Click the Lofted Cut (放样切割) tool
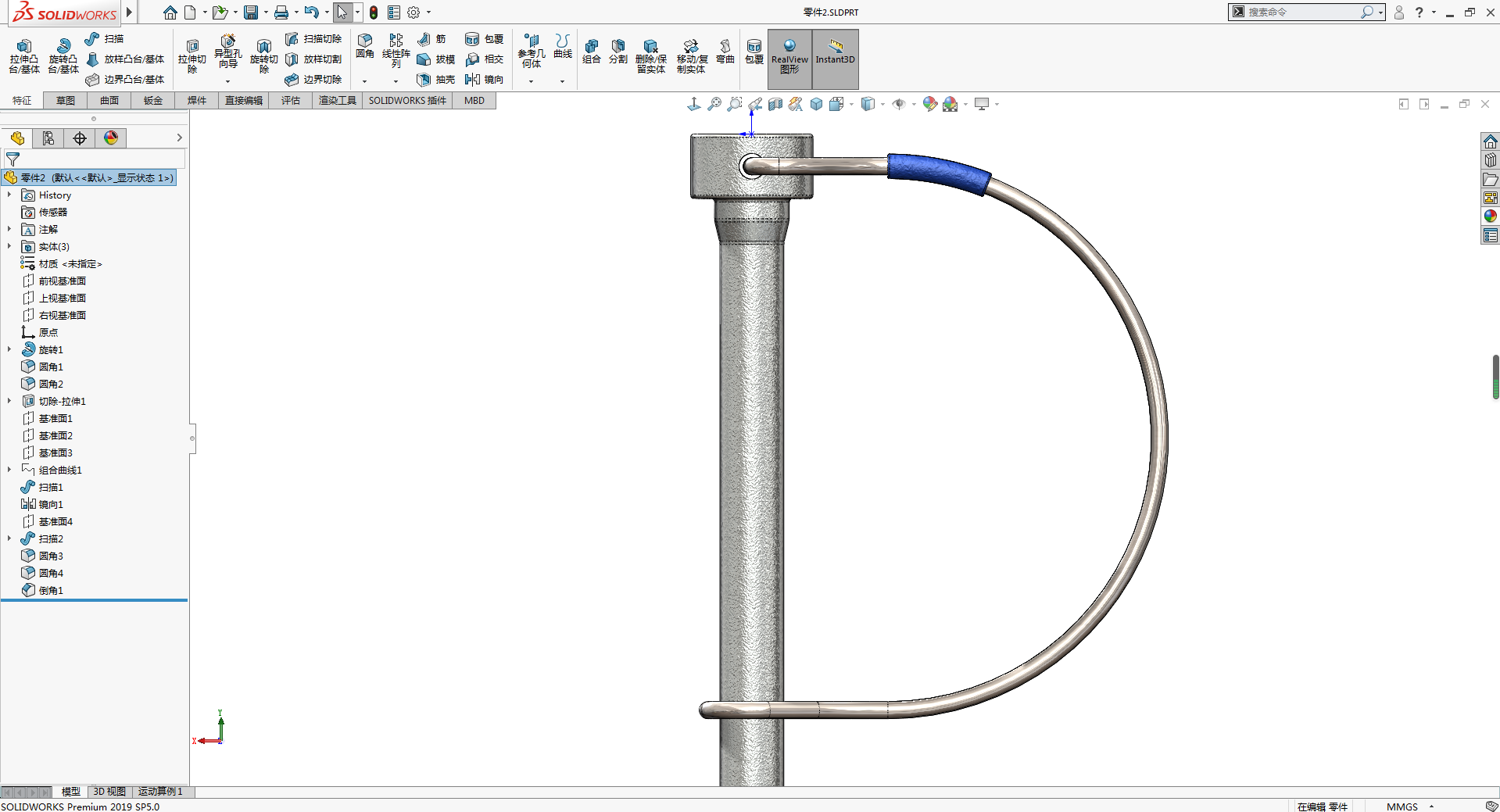 coord(313,59)
